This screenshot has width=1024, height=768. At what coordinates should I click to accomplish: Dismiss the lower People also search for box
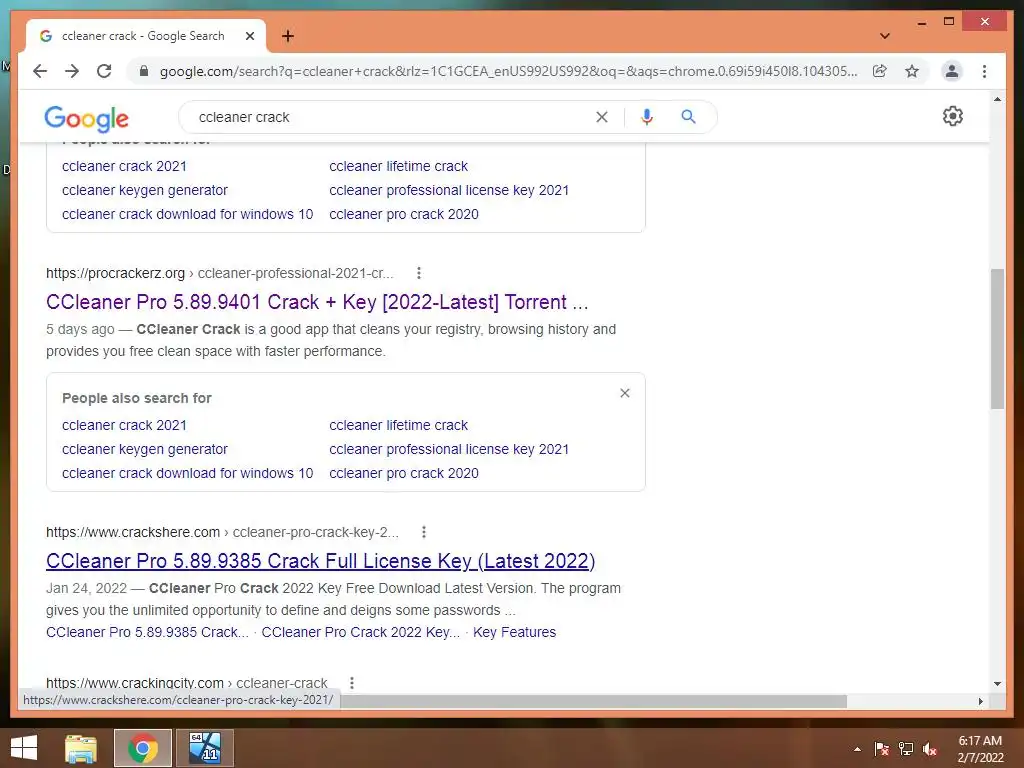625,393
